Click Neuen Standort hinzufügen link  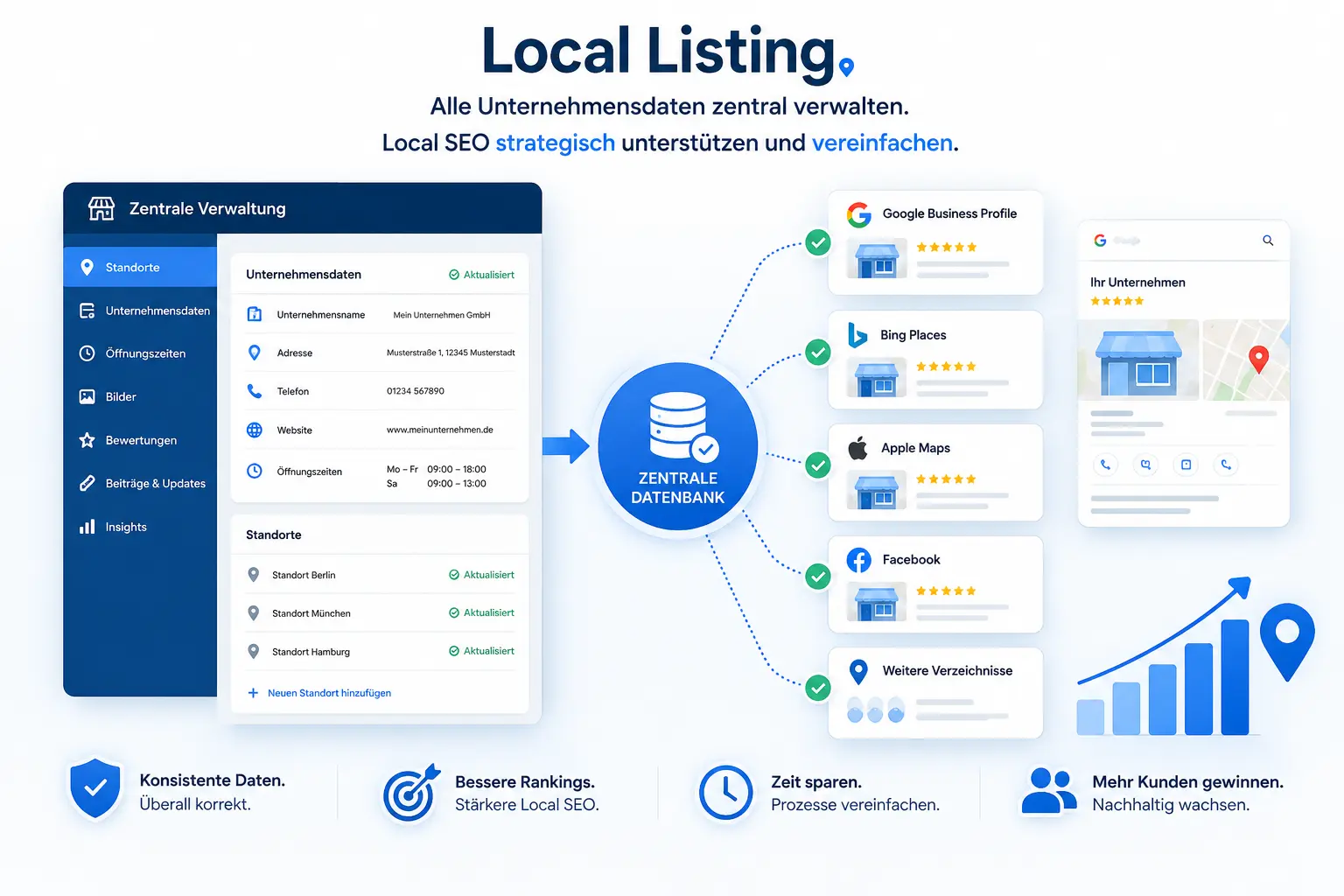click(319, 693)
